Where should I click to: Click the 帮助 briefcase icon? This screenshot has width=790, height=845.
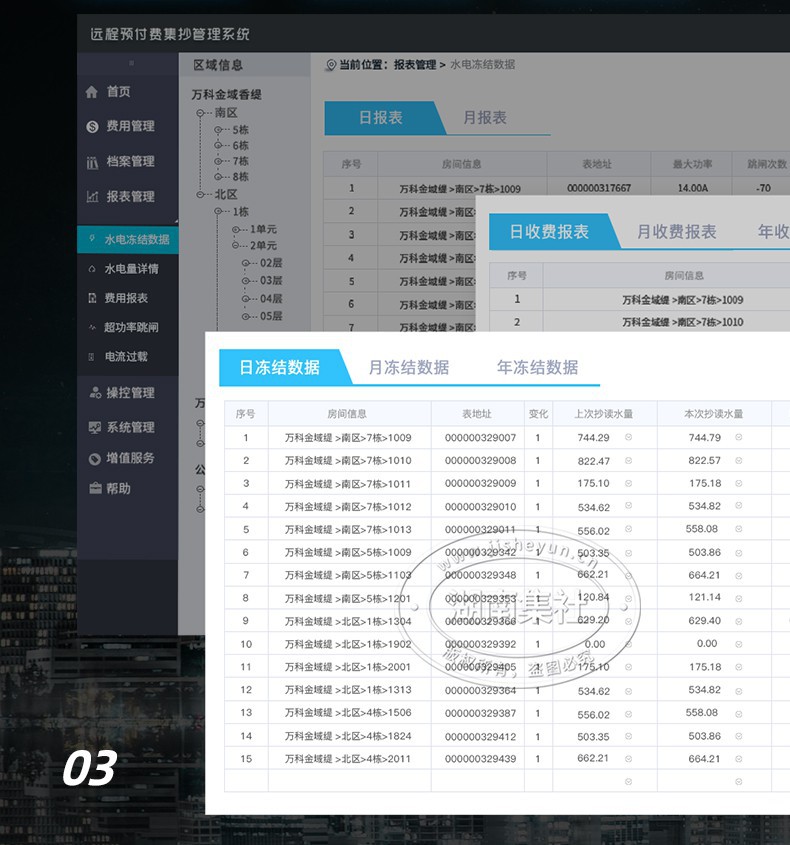tap(95, 489)
